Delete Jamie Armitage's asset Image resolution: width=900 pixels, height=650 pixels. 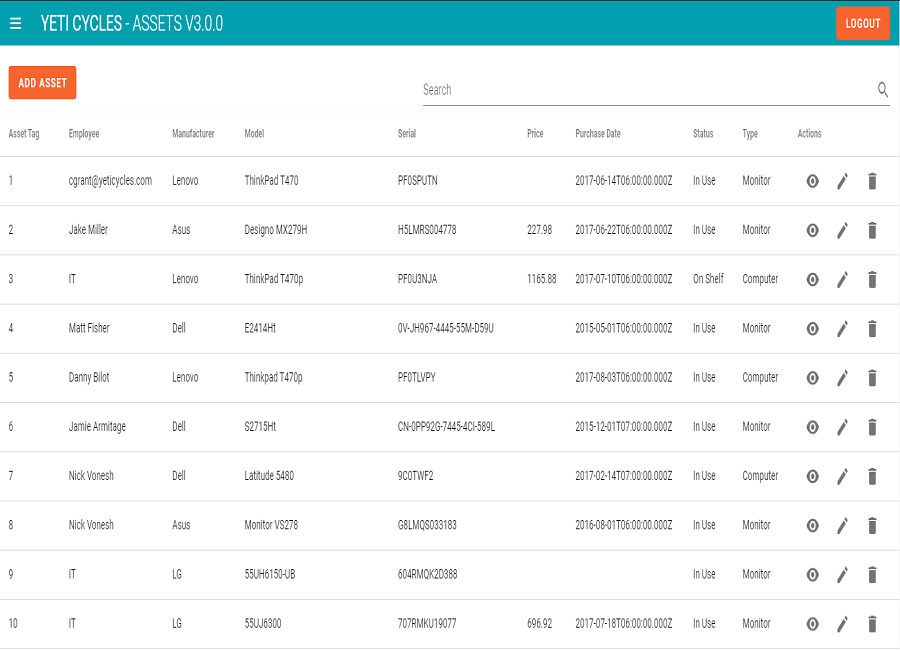point(872,427)
